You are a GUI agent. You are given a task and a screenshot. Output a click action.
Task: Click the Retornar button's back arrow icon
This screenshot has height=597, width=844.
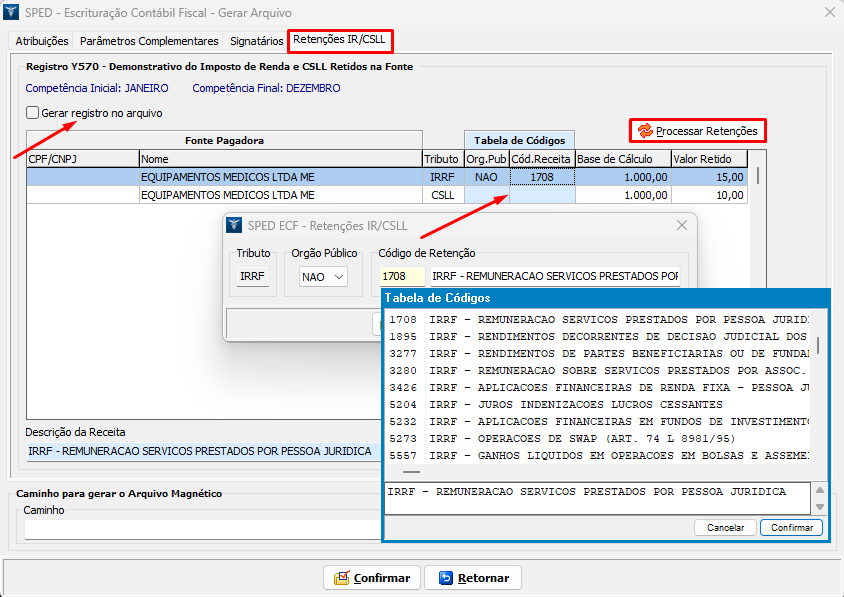click(446, 578)
